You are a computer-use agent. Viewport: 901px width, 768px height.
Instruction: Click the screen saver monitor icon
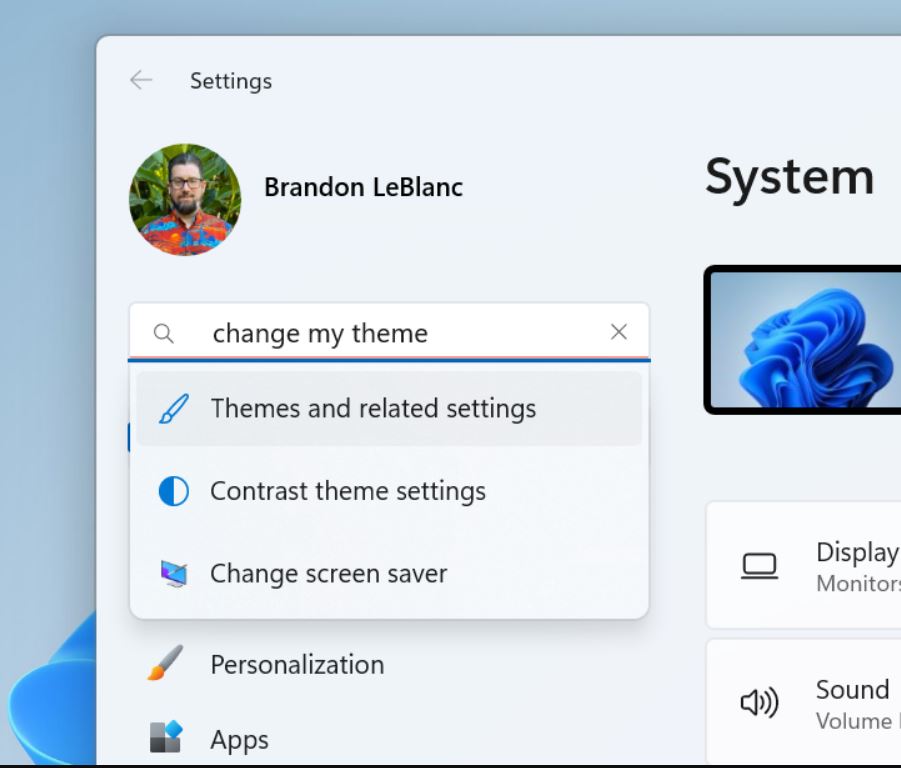(173, 574)
